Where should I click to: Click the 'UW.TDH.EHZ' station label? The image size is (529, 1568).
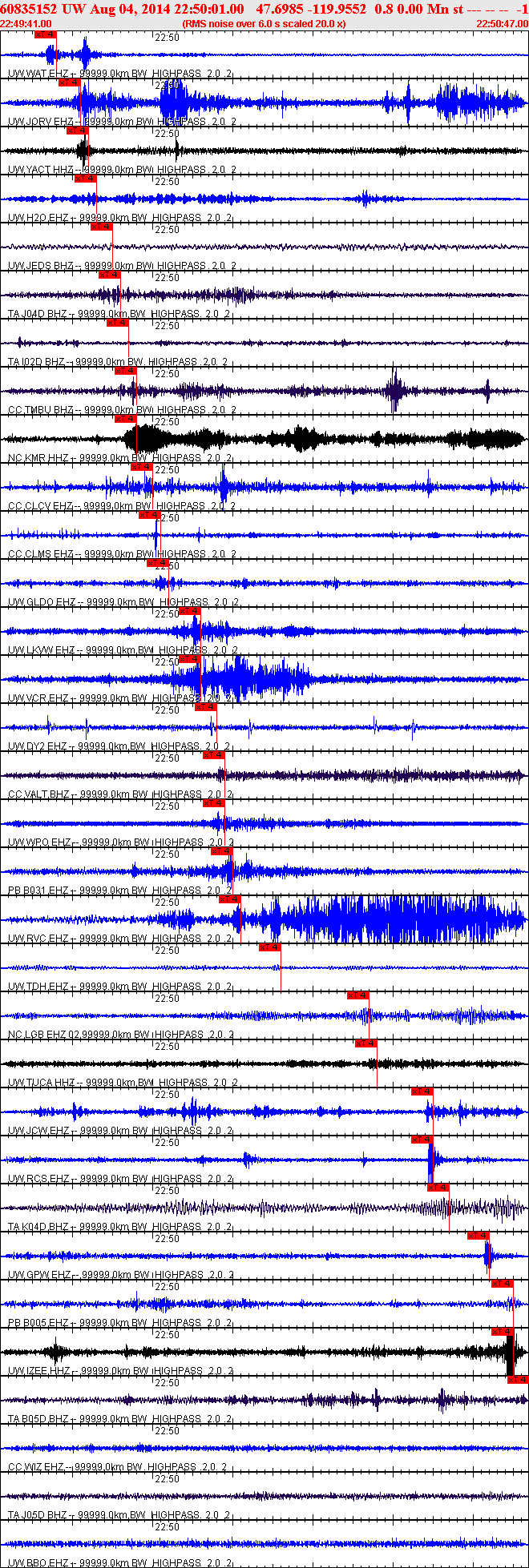(38, 987)
